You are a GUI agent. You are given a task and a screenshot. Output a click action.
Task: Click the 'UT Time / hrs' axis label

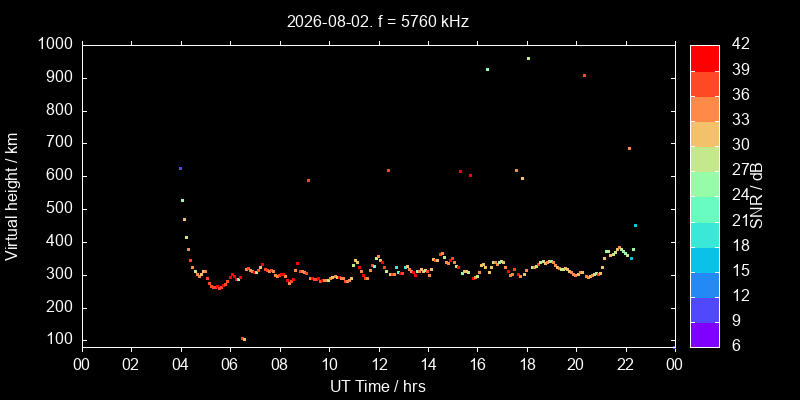(378, 386)
